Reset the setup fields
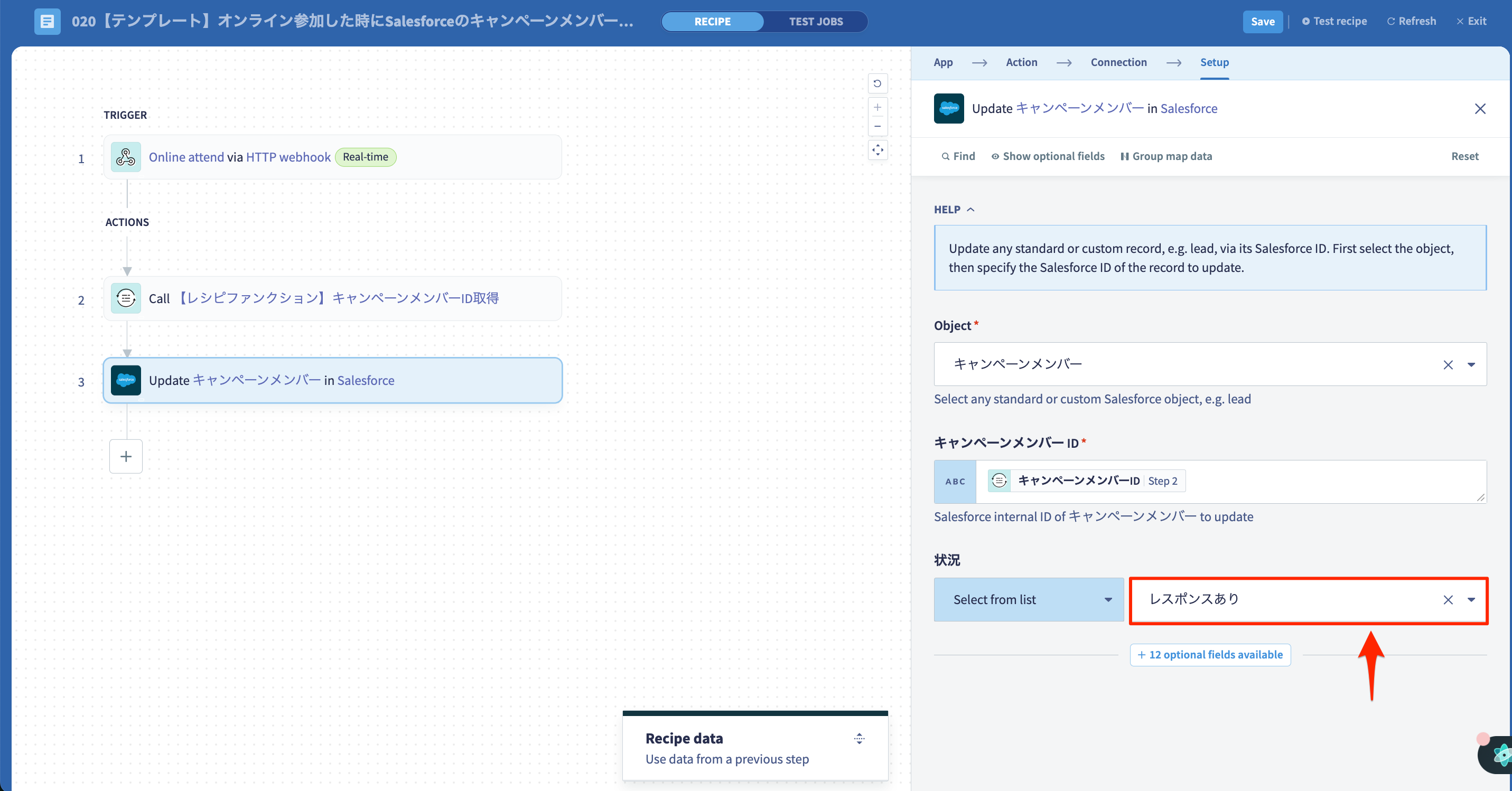 1464,157
